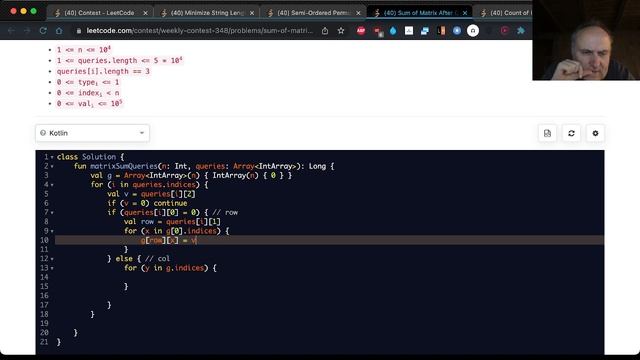Viewport: 640px width, 360px height.
Task: Click the '0 <= index' constraint
Action: pos(88,93)
